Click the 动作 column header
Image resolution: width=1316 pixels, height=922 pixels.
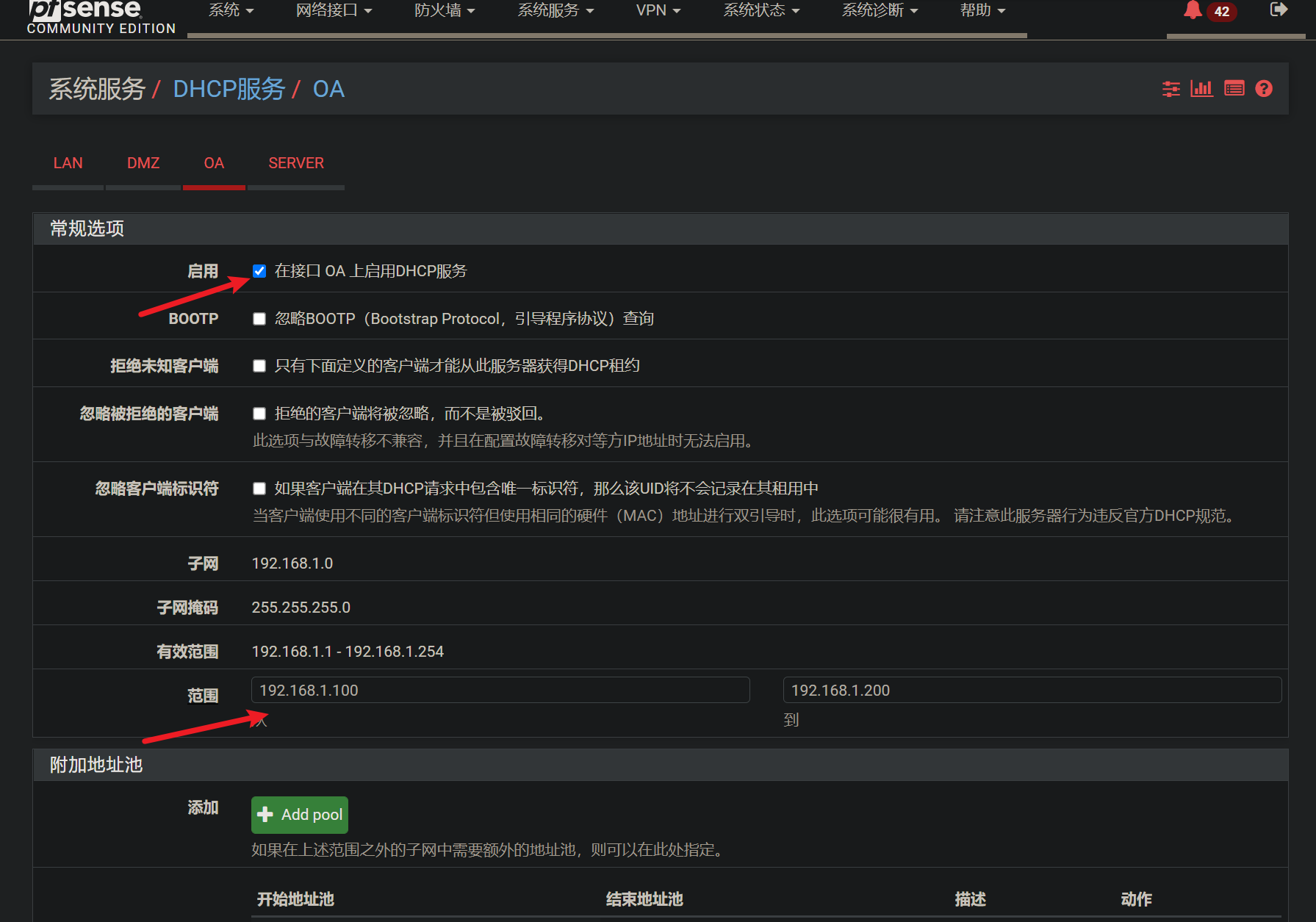click(1136, 899)
